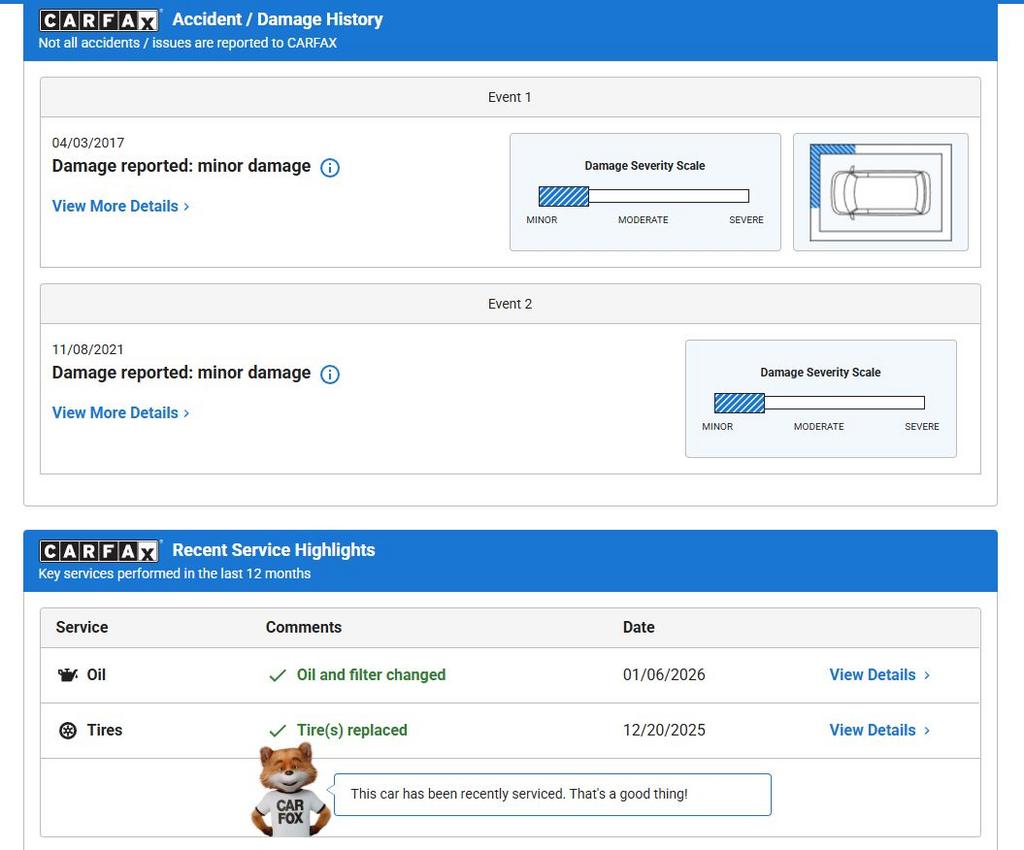Click the CARFAX logo beside Recent Service Highlights
Viewport: 1024px width, 850px height.
pyautogui.click(x=99, y=551)
